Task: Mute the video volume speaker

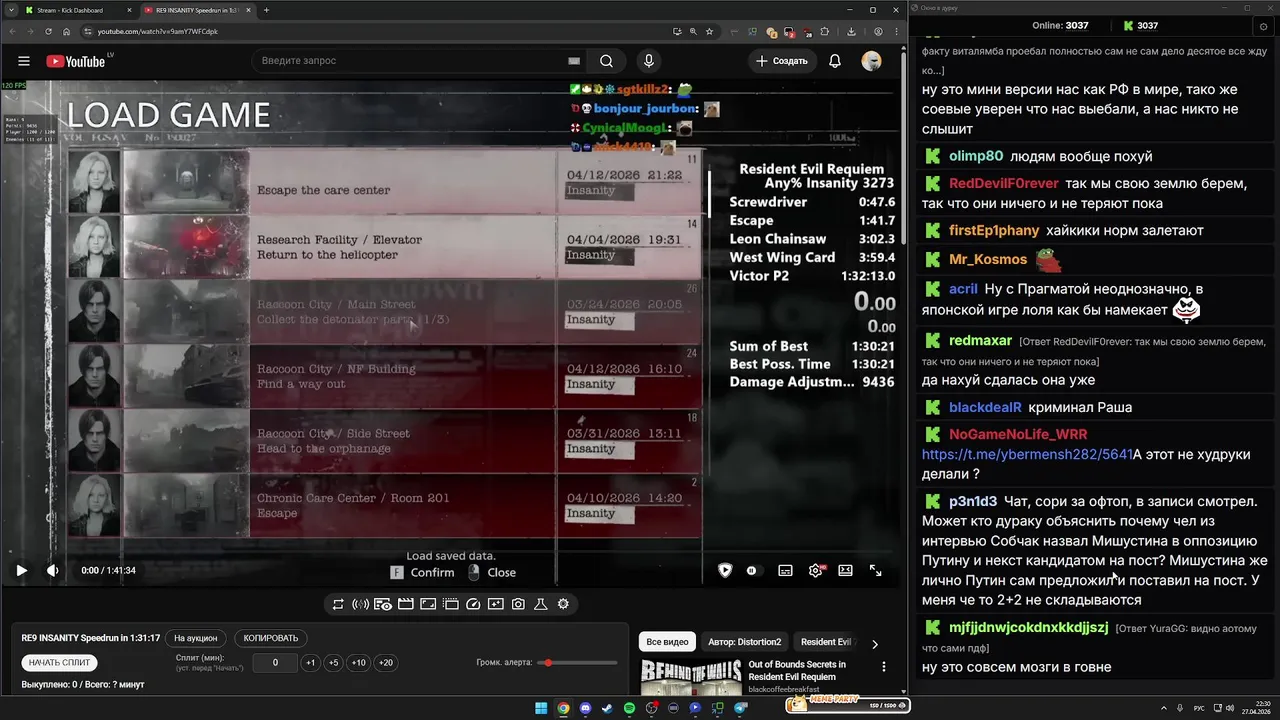Action: pos(52,570)
